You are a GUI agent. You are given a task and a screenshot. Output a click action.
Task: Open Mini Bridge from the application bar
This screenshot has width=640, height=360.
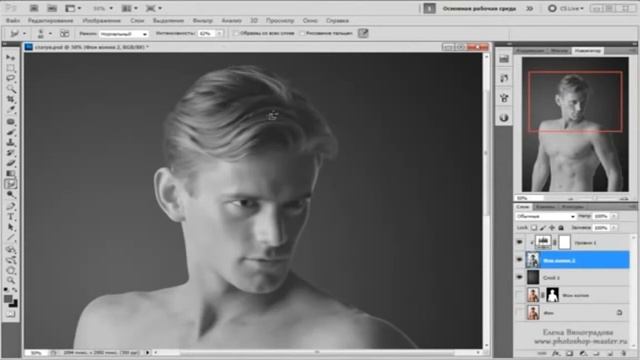(x=52, y=8)
